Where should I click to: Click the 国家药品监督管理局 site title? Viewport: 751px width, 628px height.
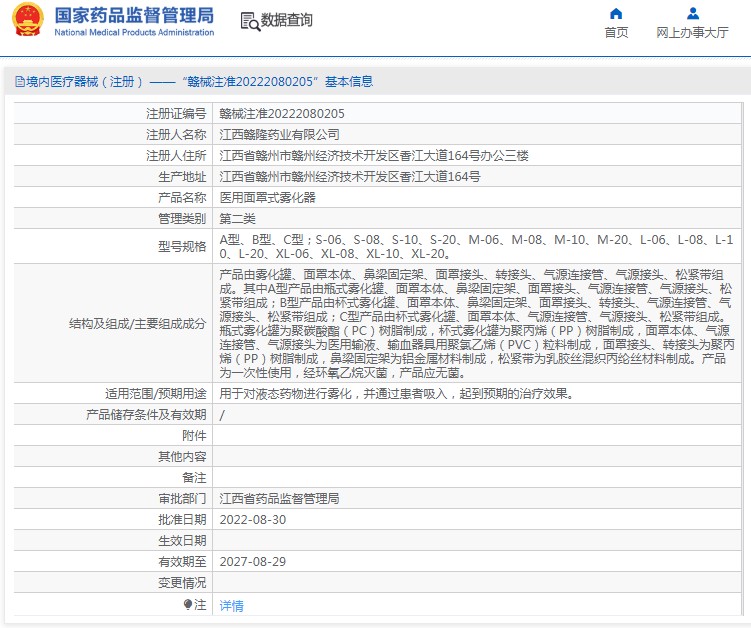(x=134, y=15)
